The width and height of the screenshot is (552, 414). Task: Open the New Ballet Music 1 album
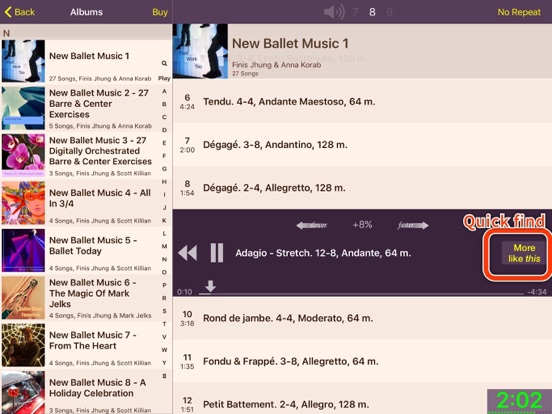[x=86, y=61]
